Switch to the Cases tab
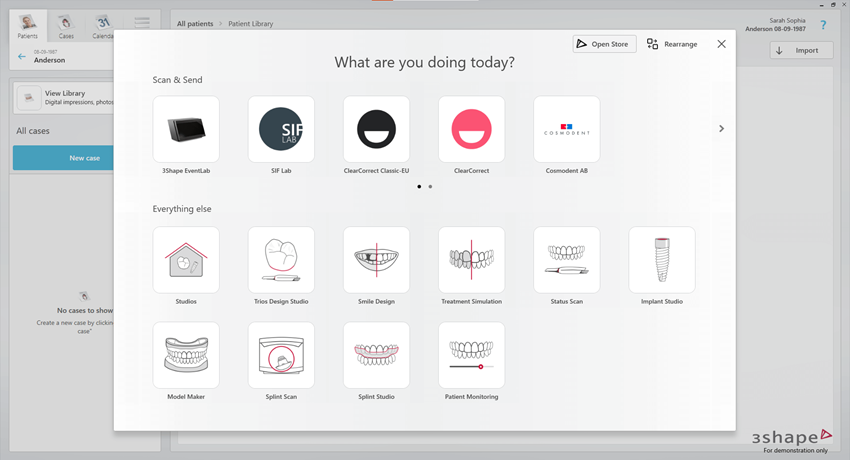The width and height of the screenshot is (850, 460). pyautogui.click(x=65, y=26)
